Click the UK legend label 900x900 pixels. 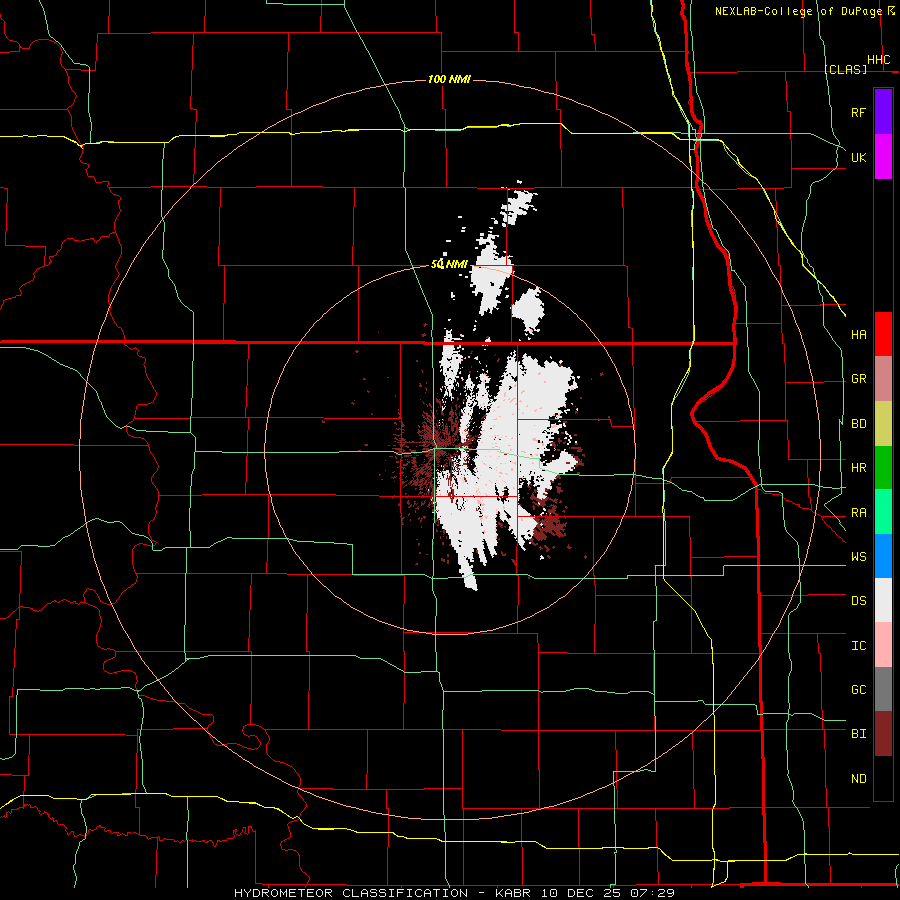coord(858,157)
